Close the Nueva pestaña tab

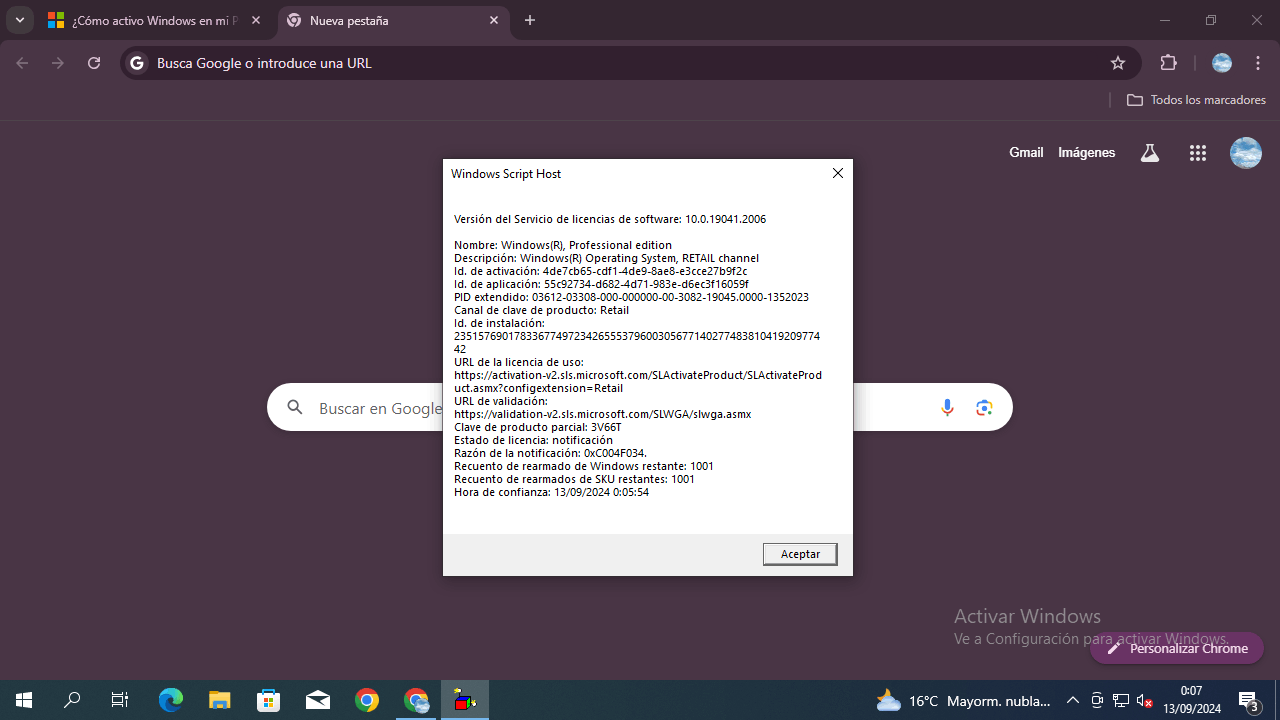(x=494, y=20)
